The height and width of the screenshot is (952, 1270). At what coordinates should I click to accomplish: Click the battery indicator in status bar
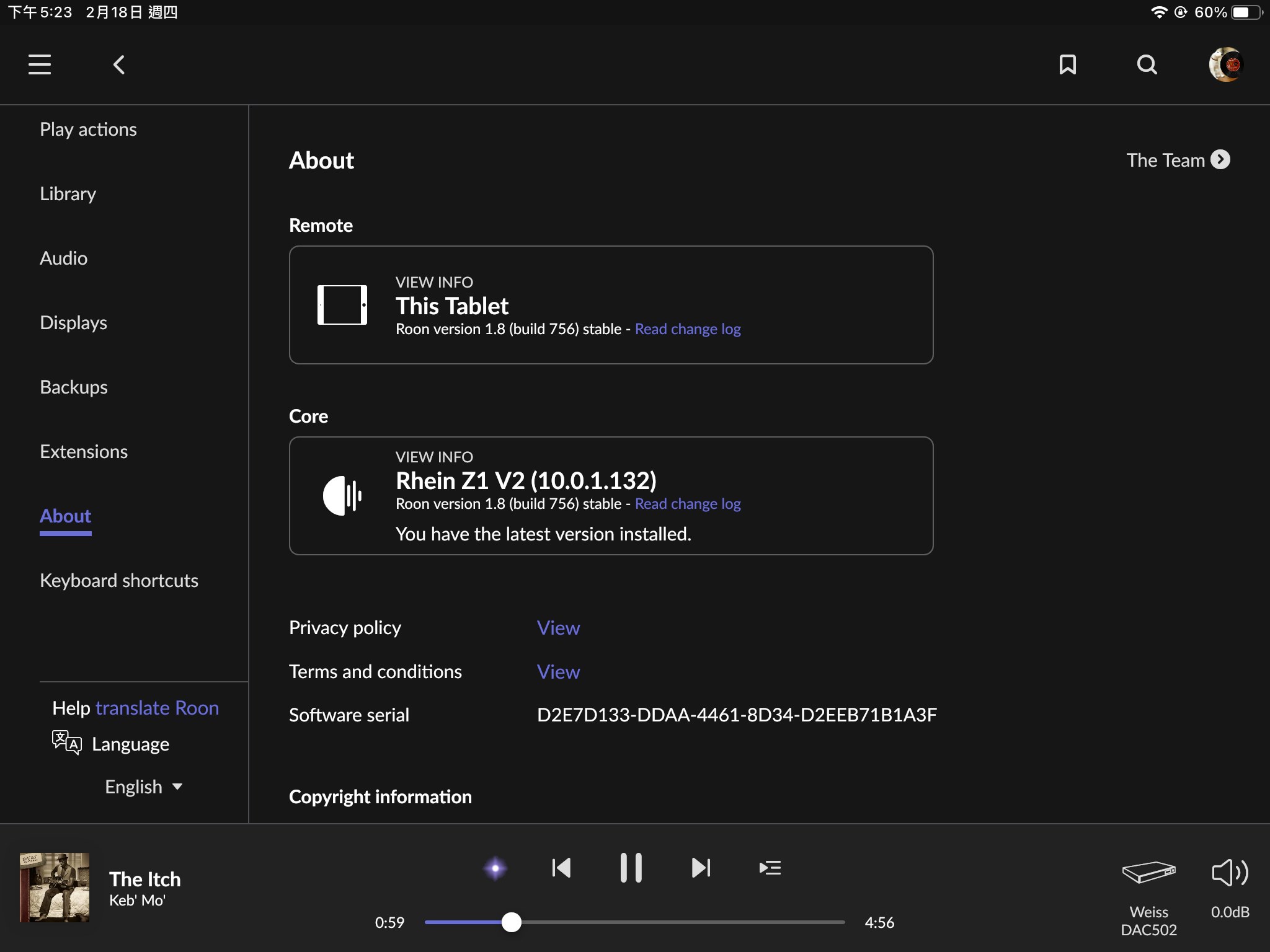click(1246, 12)
